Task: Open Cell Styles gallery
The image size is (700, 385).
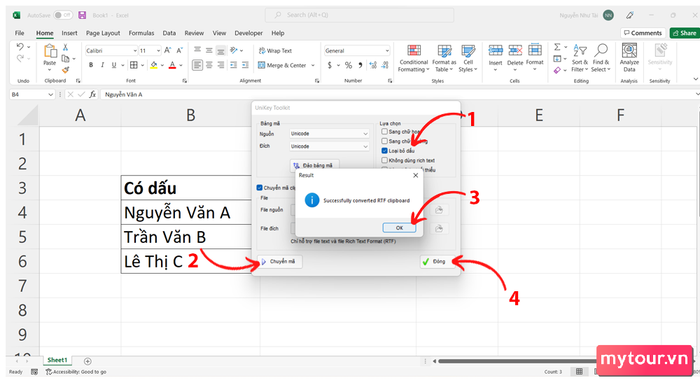Action: coord(468,58)
